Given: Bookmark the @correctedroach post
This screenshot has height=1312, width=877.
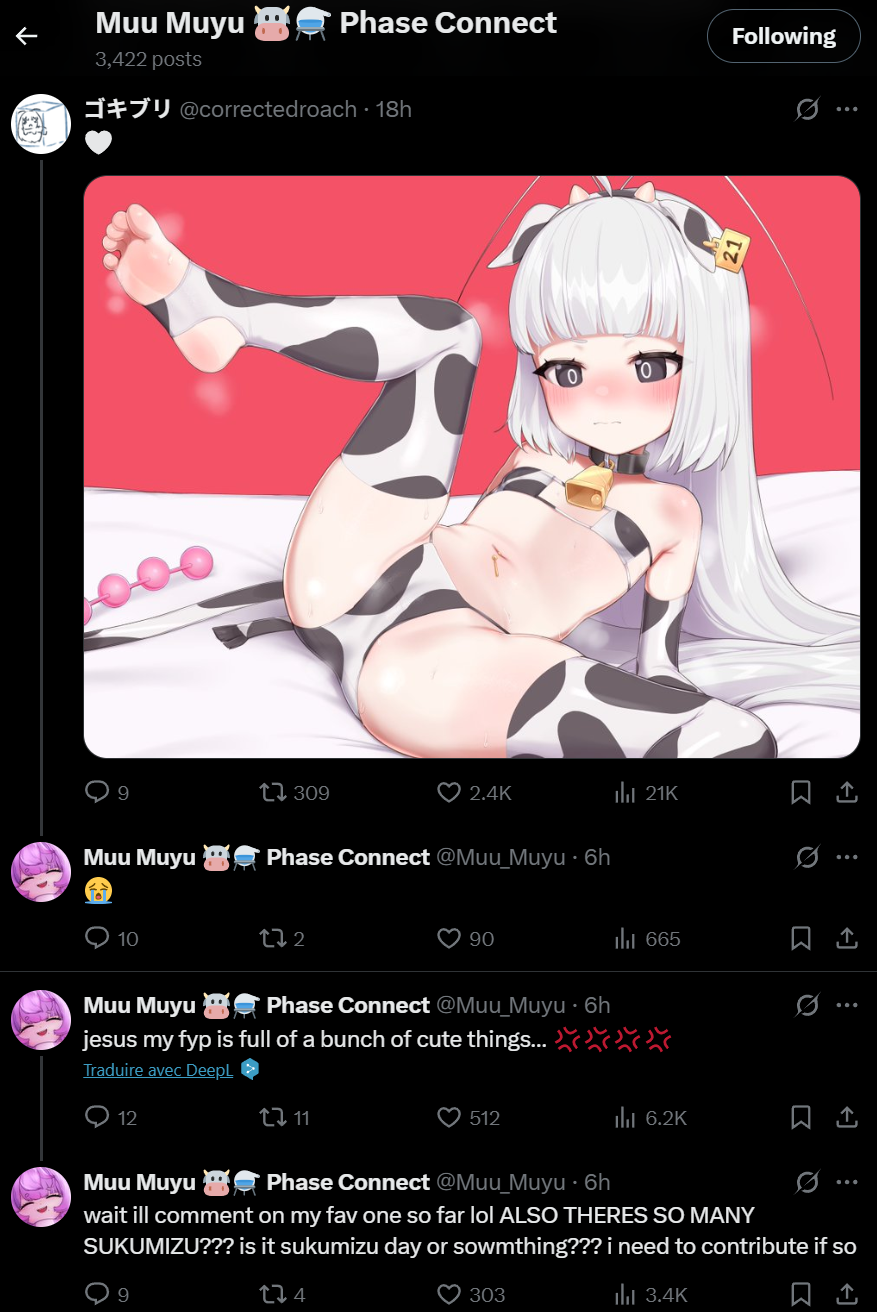Looking at the screenshot, I should tap(801, 793).
